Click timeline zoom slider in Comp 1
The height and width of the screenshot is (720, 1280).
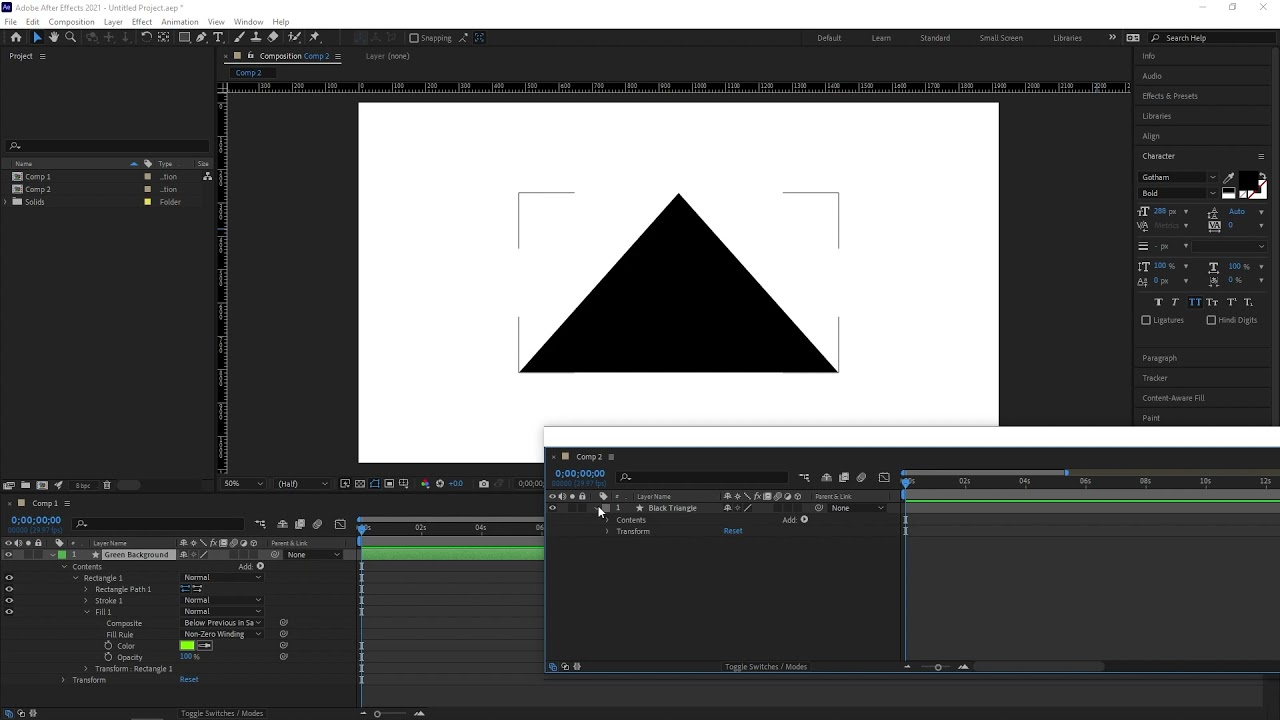point(377,713)
